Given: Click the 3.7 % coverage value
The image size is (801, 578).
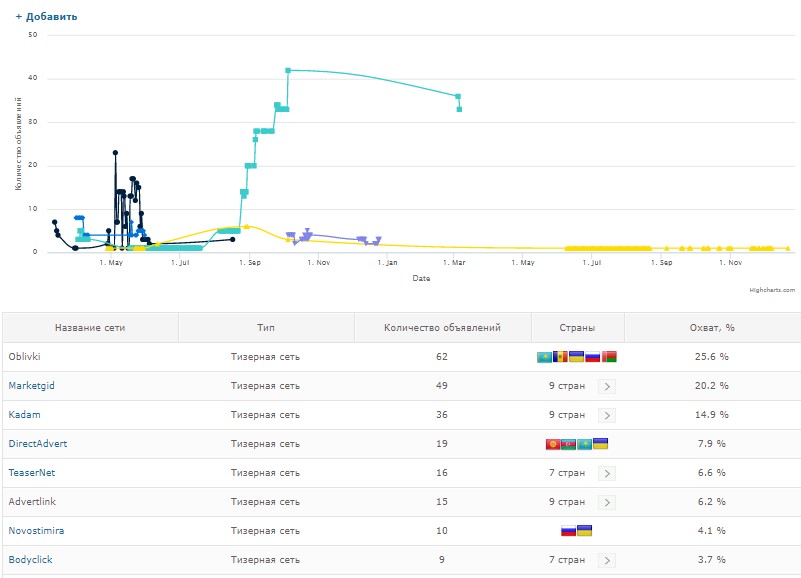Looking at the screenshot, I should (712, 560).
